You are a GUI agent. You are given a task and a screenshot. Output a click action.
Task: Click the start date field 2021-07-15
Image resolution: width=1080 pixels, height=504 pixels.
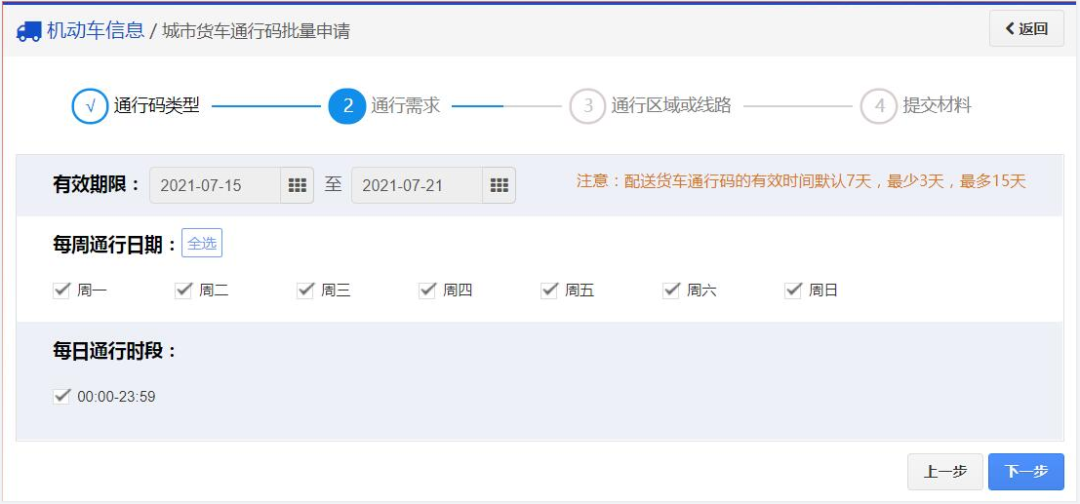[x=215, y=186]
